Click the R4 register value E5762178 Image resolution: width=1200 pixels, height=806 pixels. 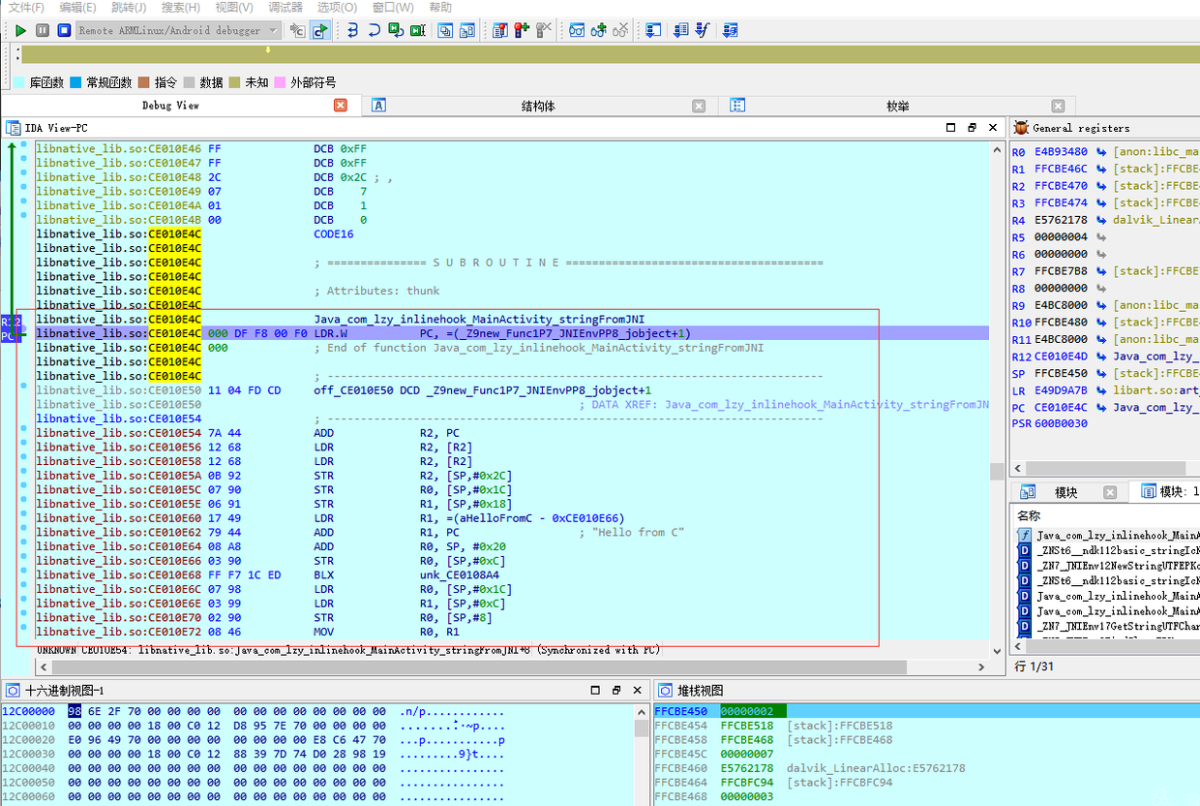tap(1061, 220)
